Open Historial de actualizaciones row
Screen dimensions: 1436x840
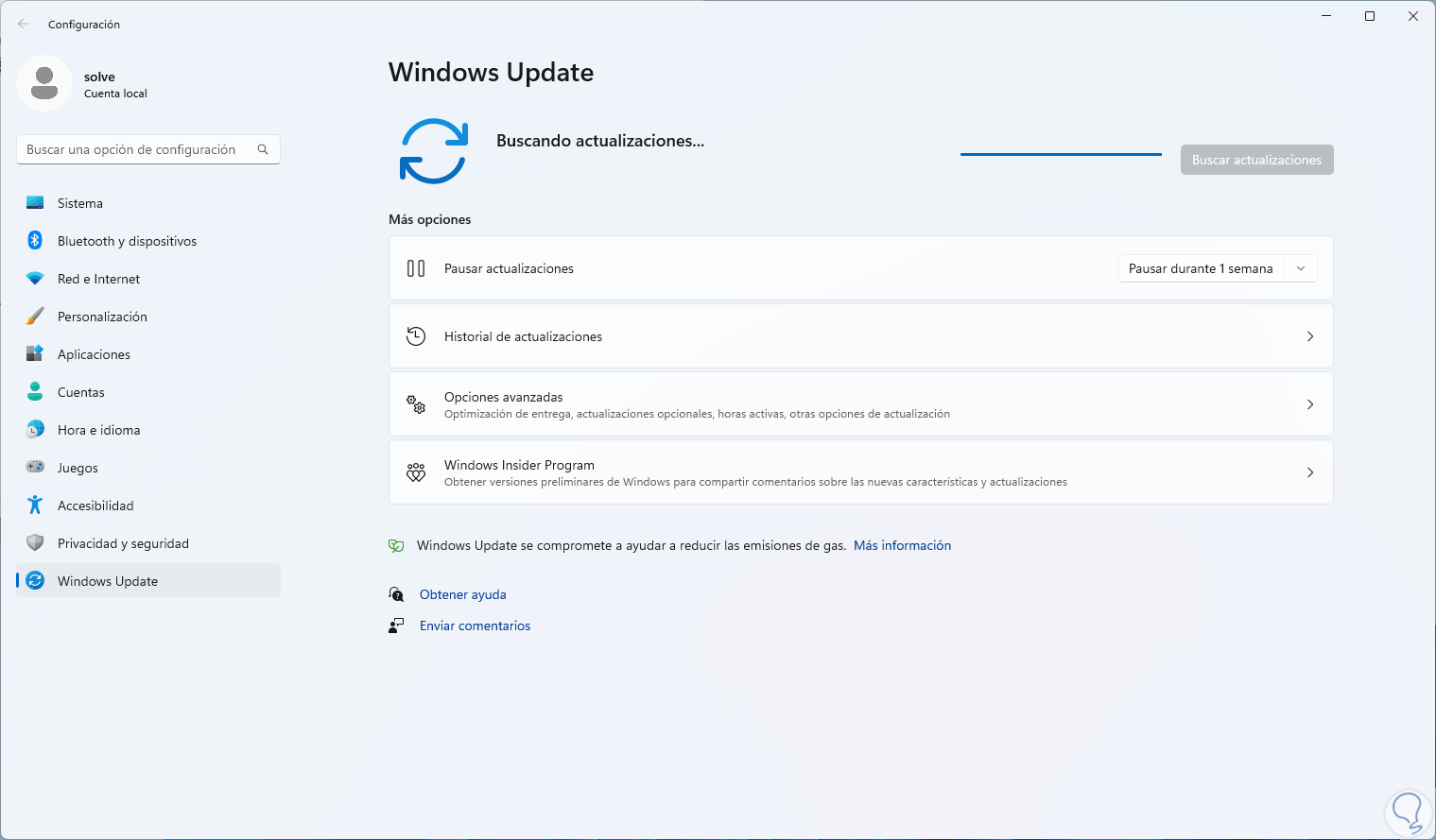(861, 336)
